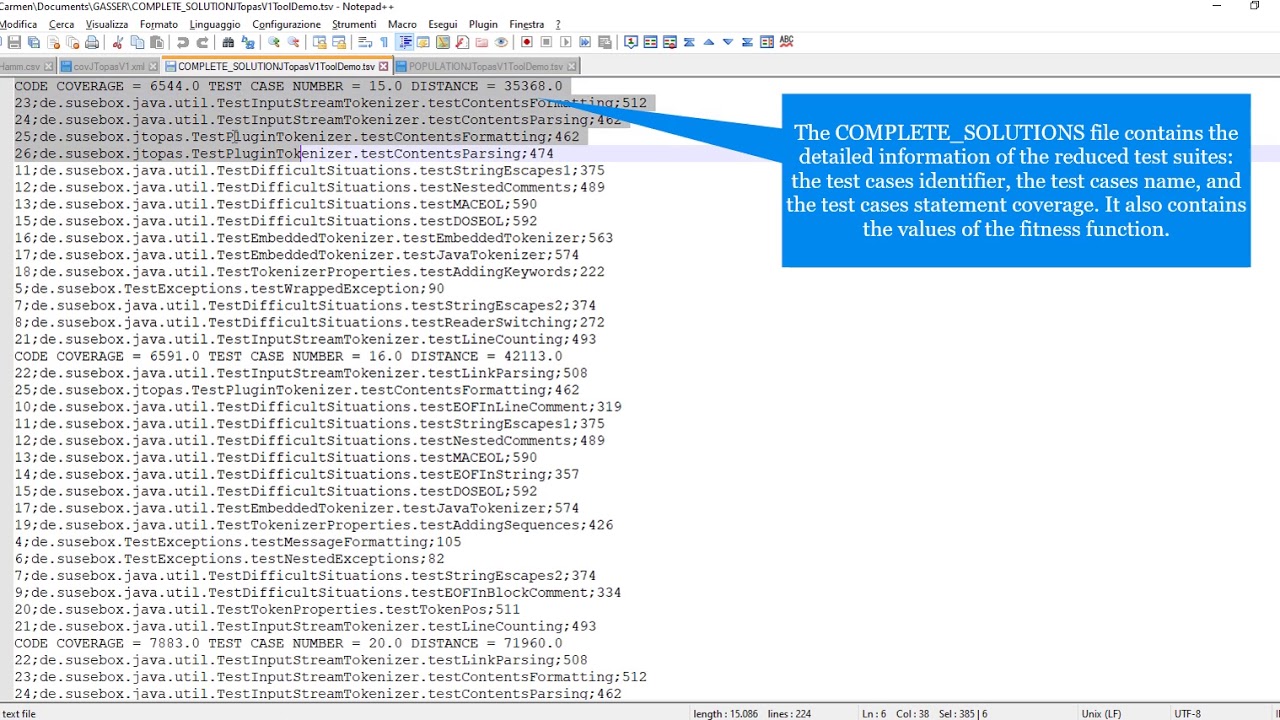Click the Save All icon
The height and width of the screenshot is (720, 1280).
33,42
